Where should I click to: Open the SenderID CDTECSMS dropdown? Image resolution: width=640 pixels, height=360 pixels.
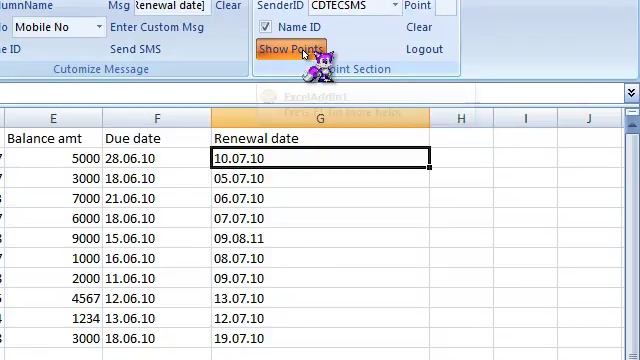(395, 5)
